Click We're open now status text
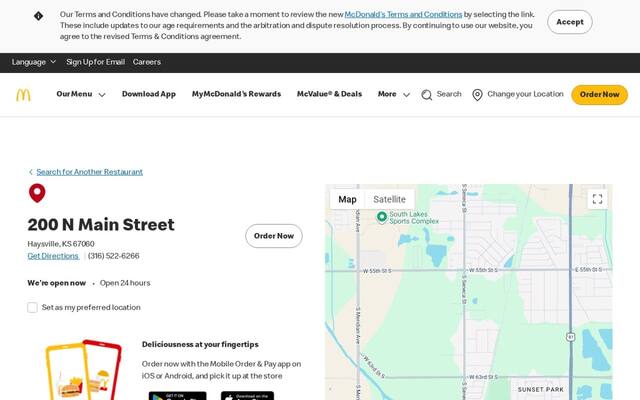The height and width of the screenshot is (400, 640). 57,283
